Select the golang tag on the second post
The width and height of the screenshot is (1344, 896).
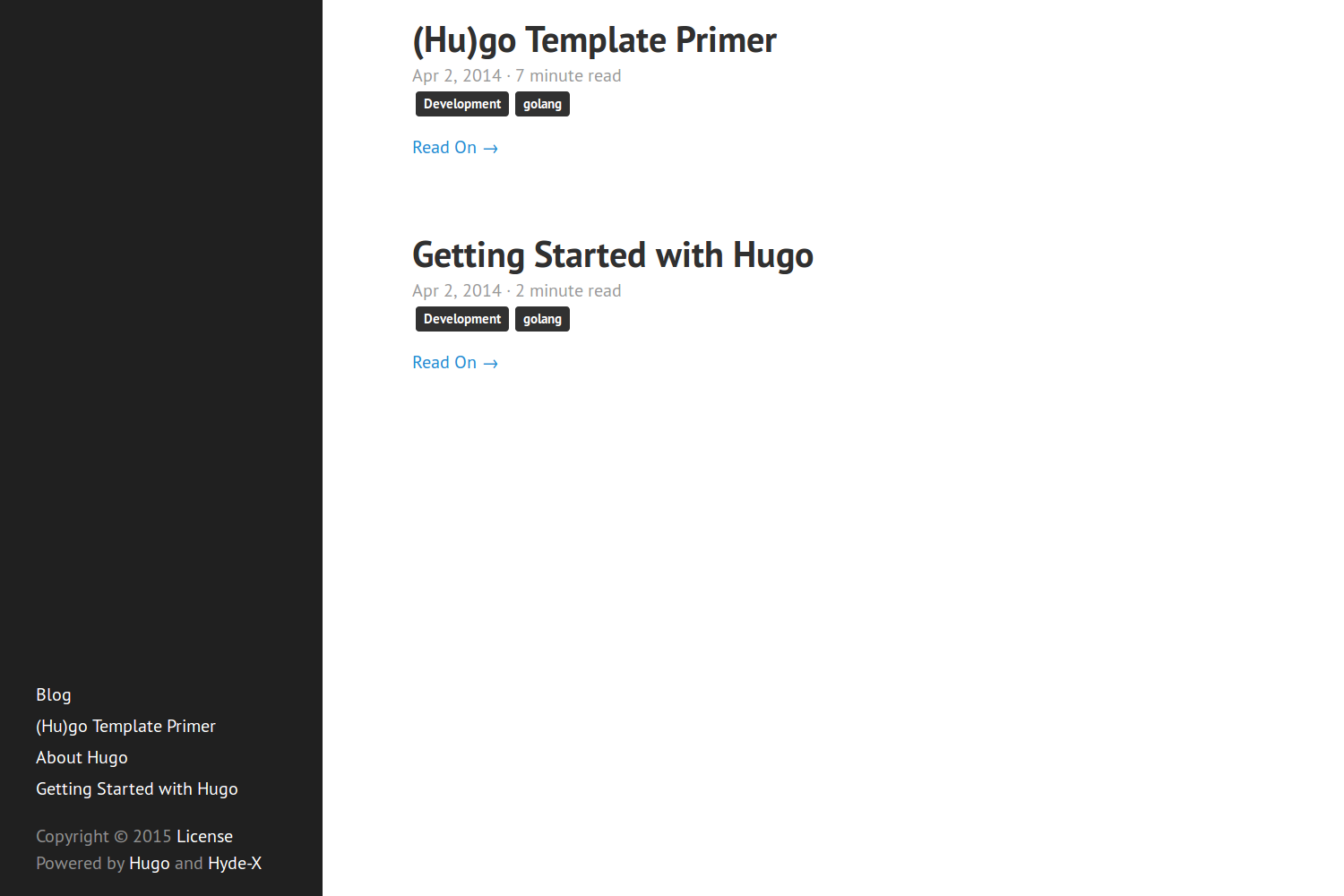point(542,319)
